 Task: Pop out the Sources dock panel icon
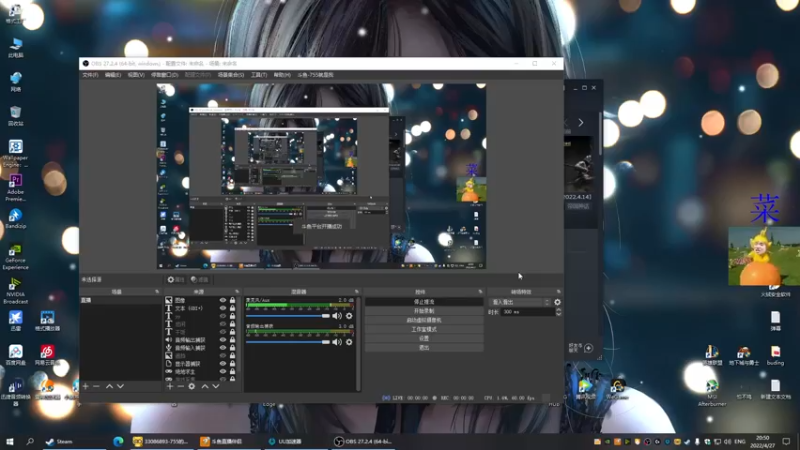pyautogui.click(x=237, y=292)
